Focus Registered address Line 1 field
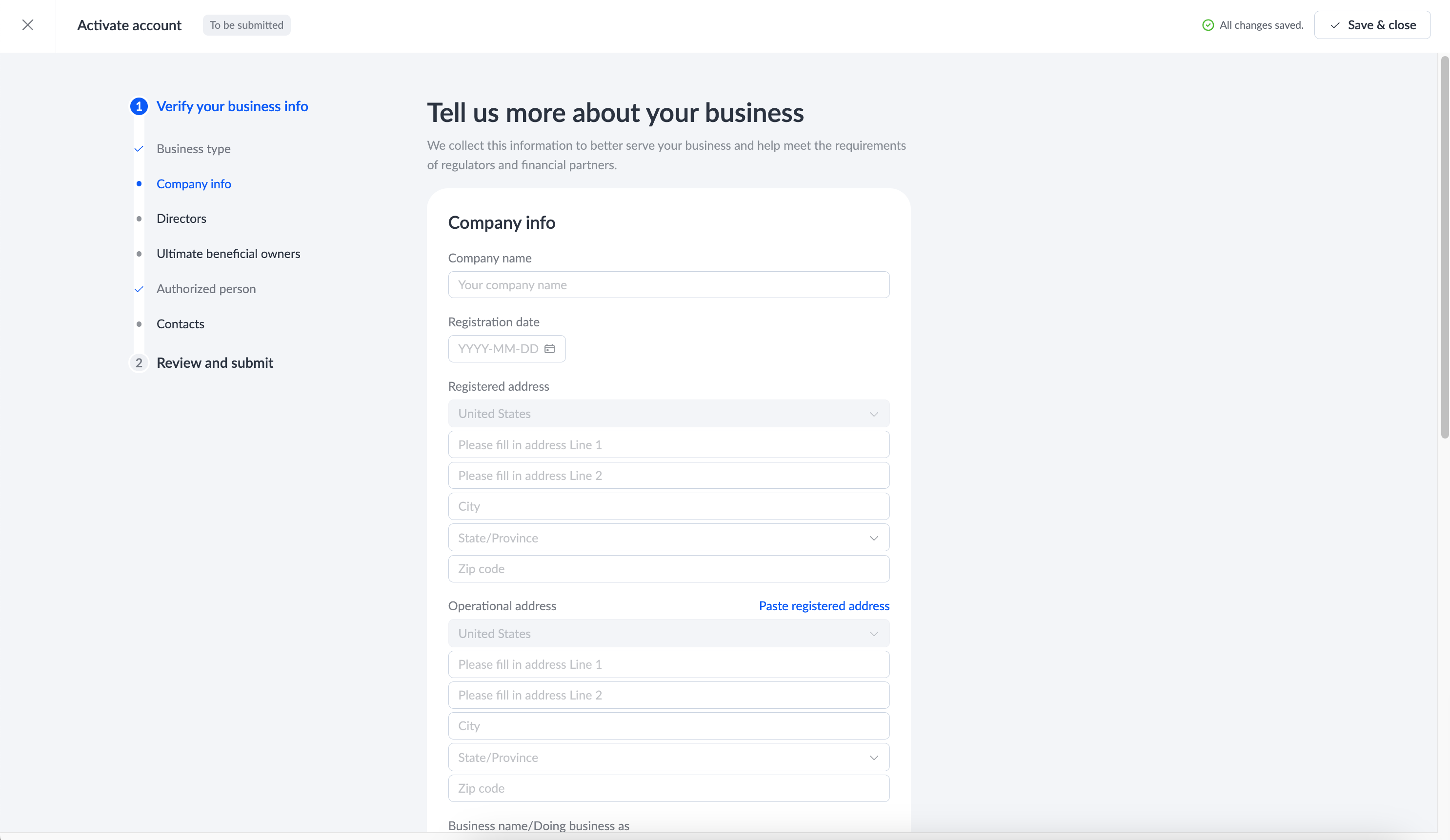The width and height of the screenshot is (1450, 840). pyautogui.click(x=668, y=445)
